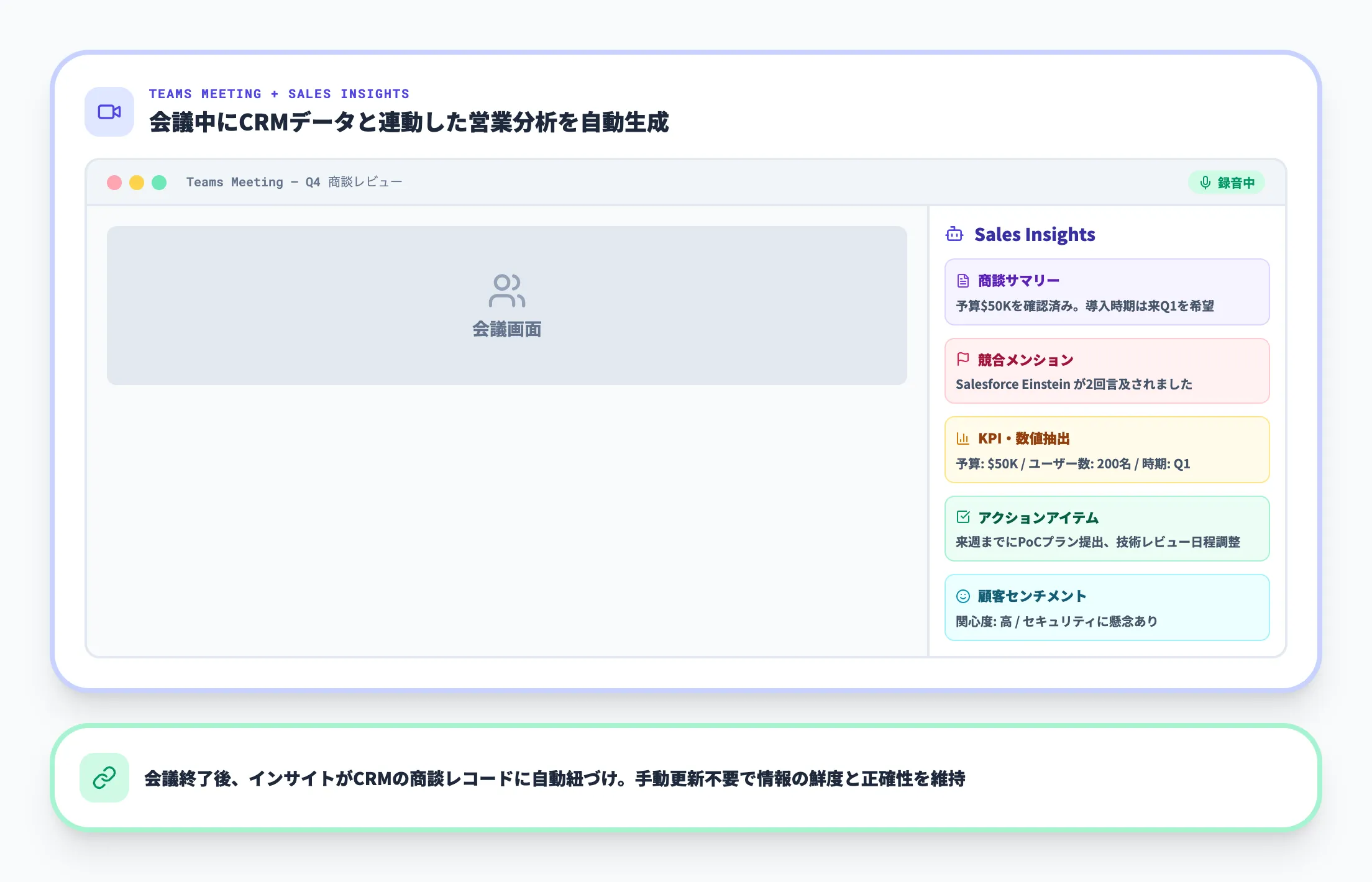Click the bar chart icon on KPI・数値抽出
Viewport: 1372px width, 882px height.
tap(963, 439)
